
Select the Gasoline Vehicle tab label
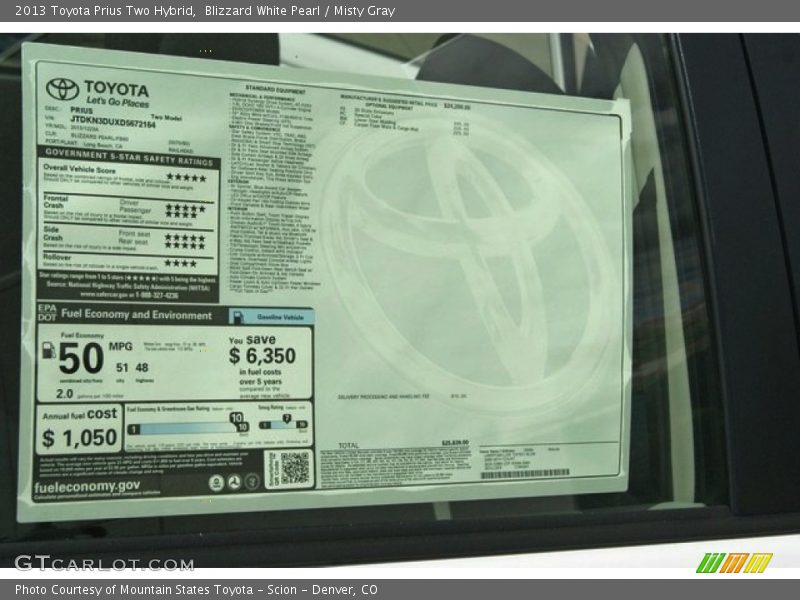278,317
